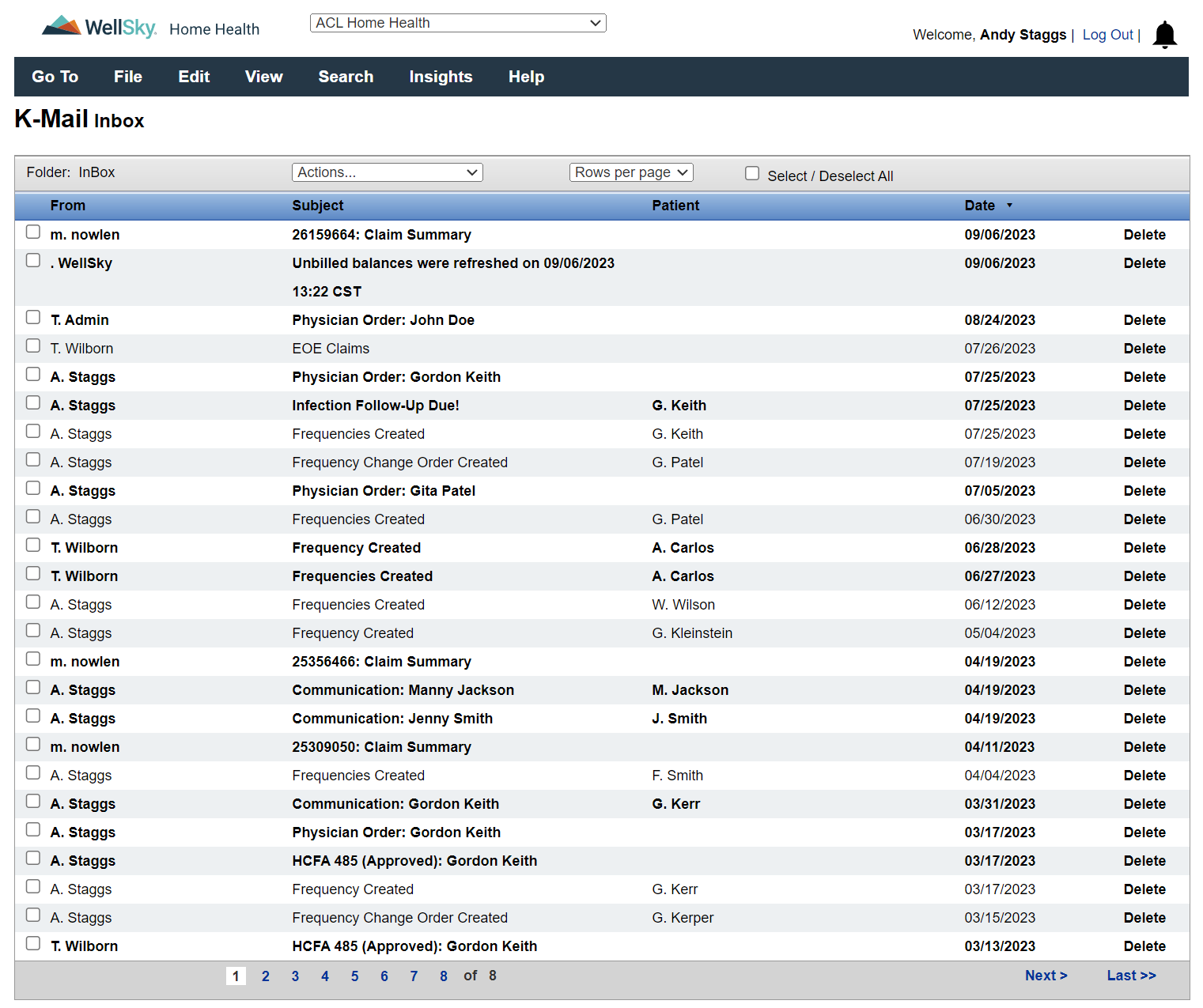Open the Rows per page dropdown
The height and width of the screenshot is (1008, 1203).
point(630,172)
